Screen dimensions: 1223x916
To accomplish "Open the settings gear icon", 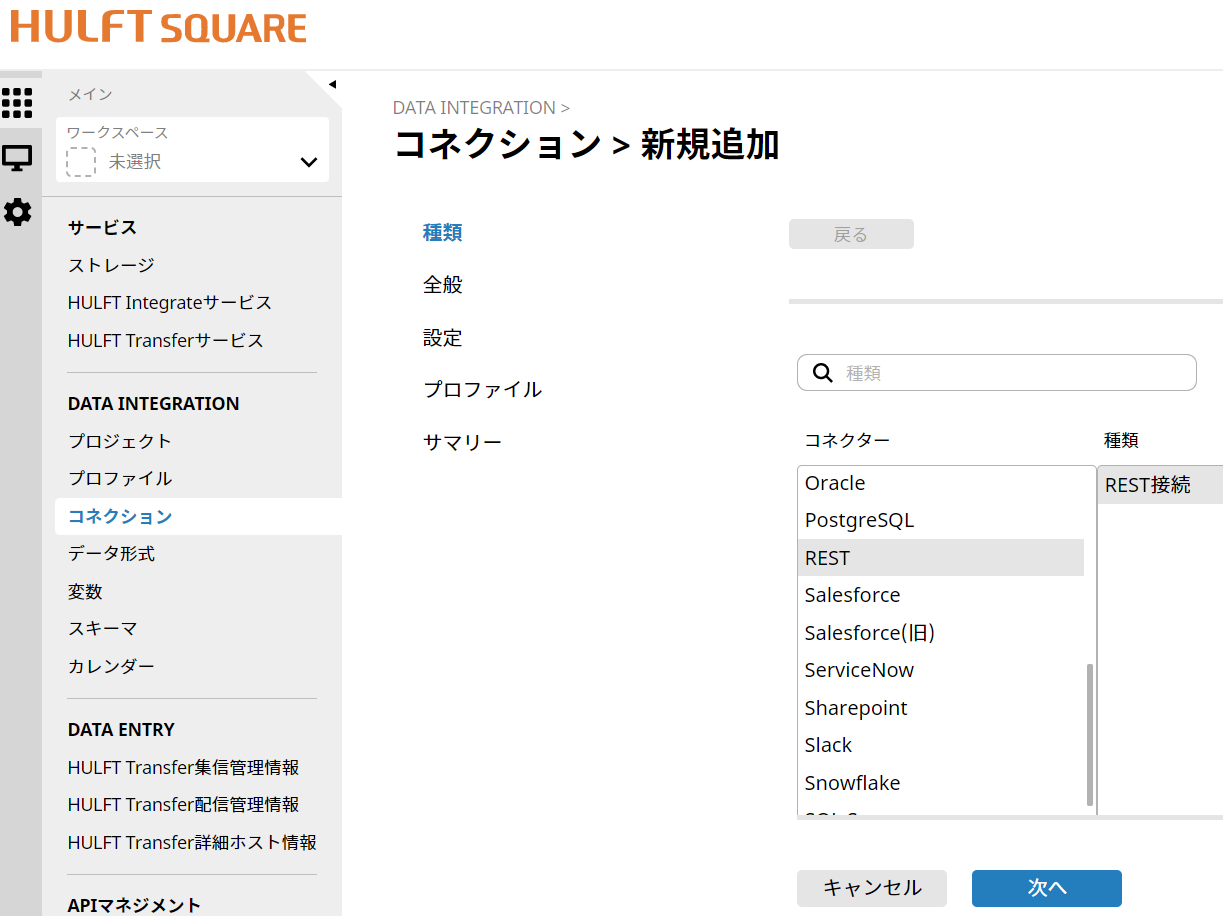I will pyautogui.click(x=17, y=212).
